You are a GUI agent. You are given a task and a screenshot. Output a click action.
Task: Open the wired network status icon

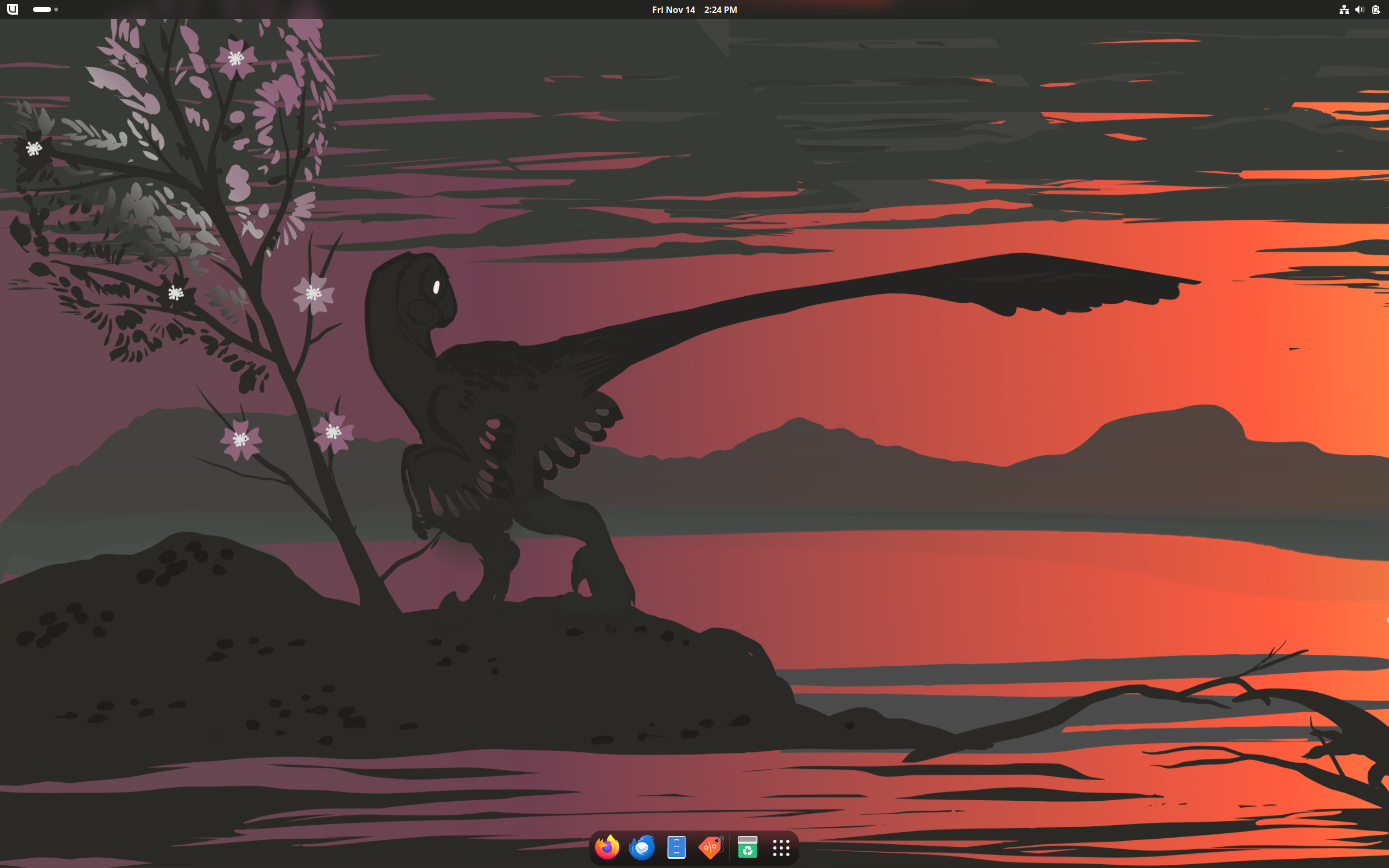[1343, 10]
